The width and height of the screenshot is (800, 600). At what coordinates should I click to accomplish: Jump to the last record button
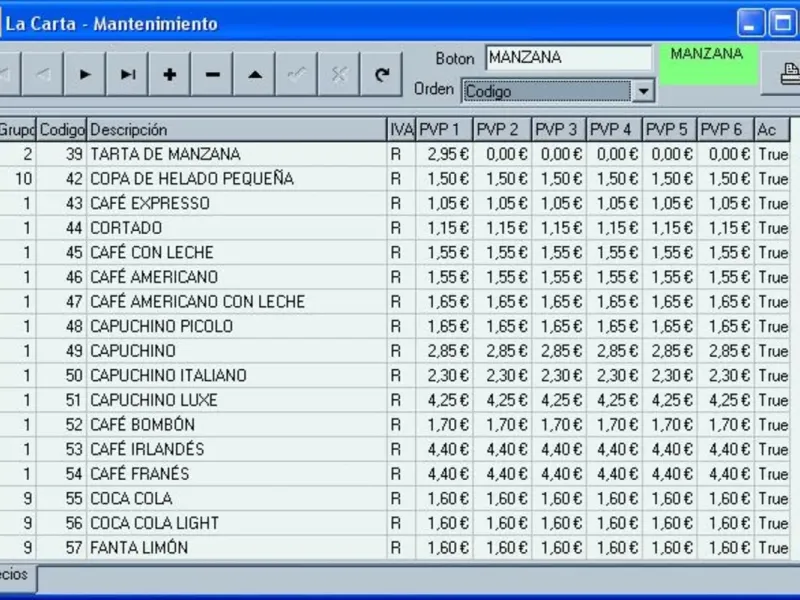point(127,74)
